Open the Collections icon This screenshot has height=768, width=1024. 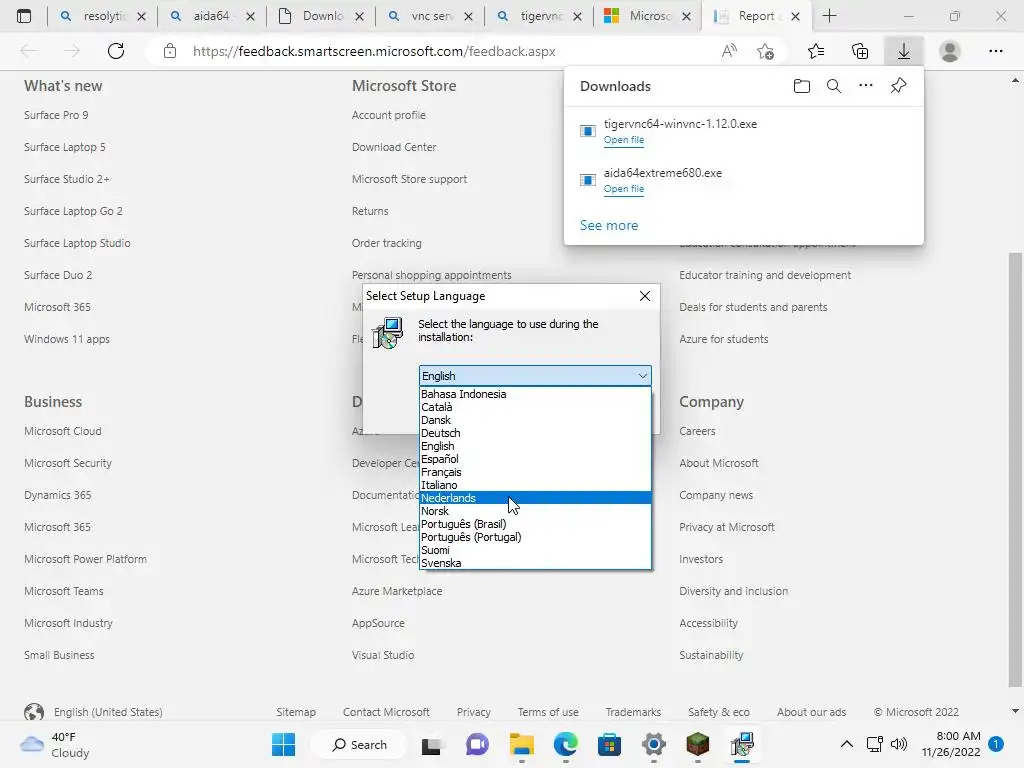click(x=860, y=51)
